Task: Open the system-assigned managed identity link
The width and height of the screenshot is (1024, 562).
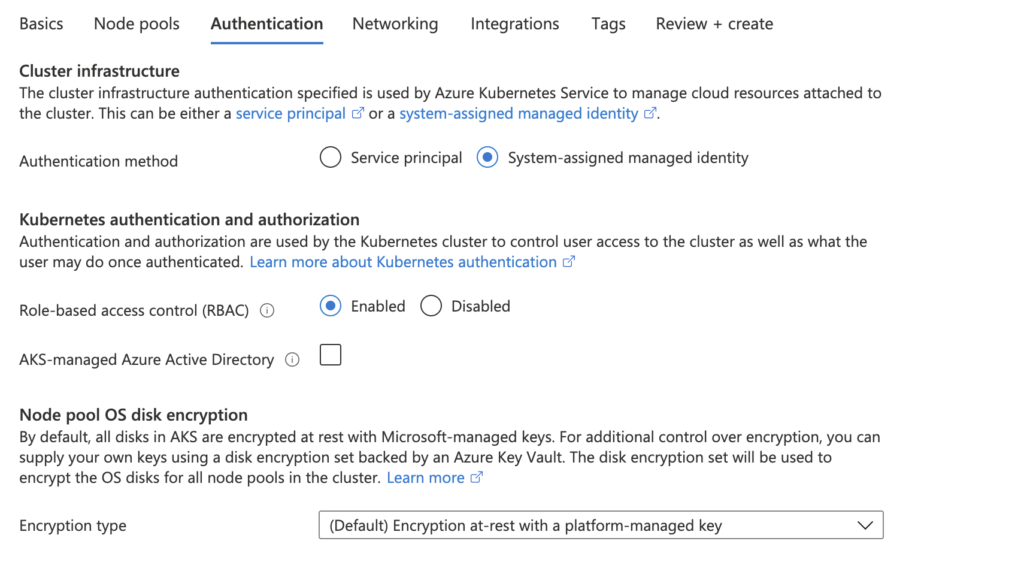Action: (519, 114)
